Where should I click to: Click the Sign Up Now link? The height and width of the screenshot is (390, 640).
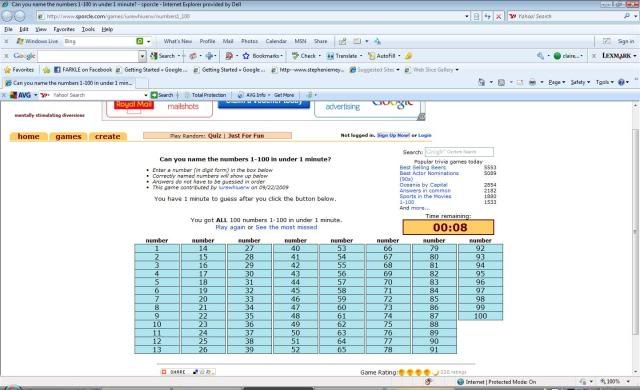click(393, 135)
